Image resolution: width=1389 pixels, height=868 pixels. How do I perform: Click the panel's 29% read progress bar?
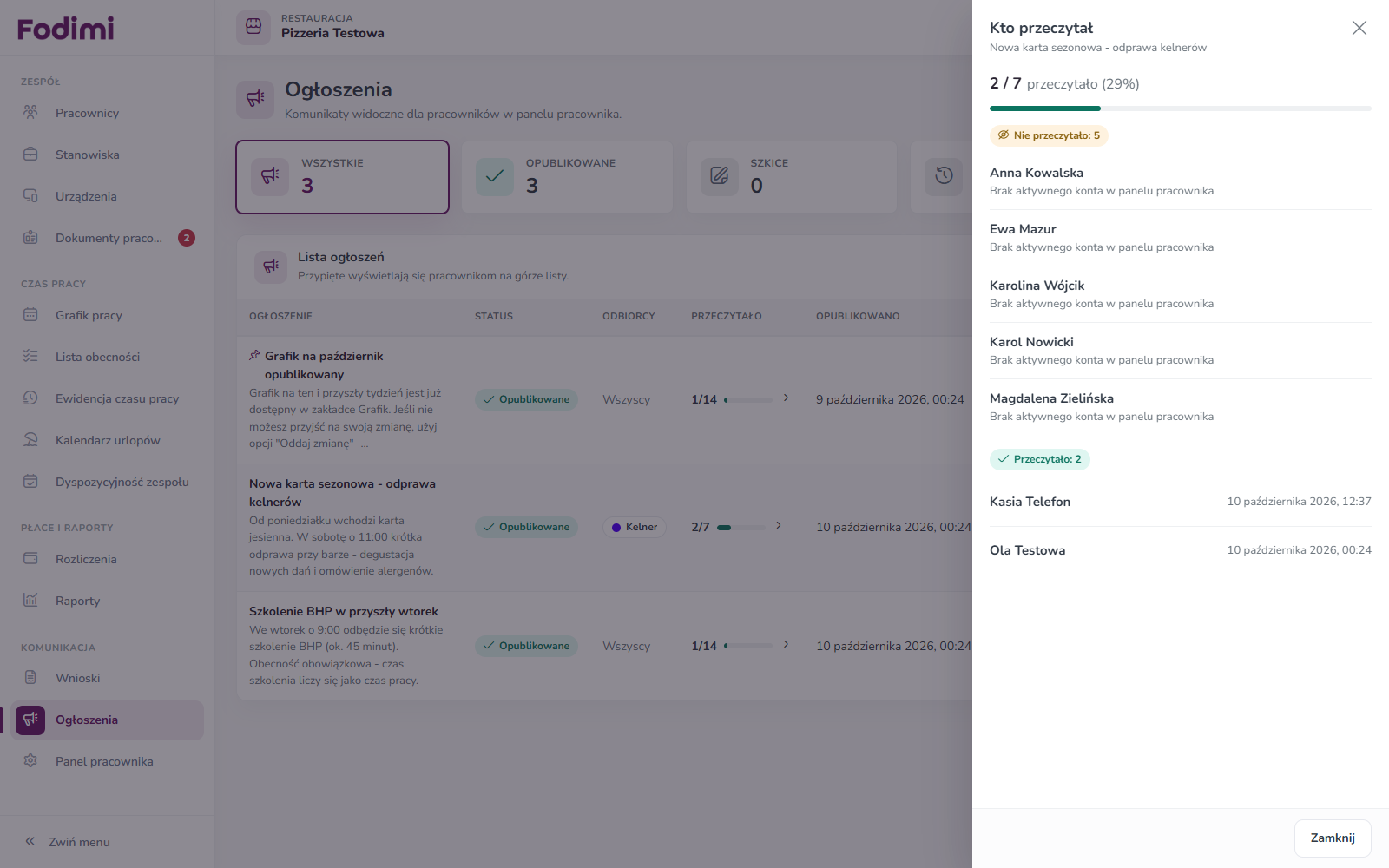(1181, 108)
